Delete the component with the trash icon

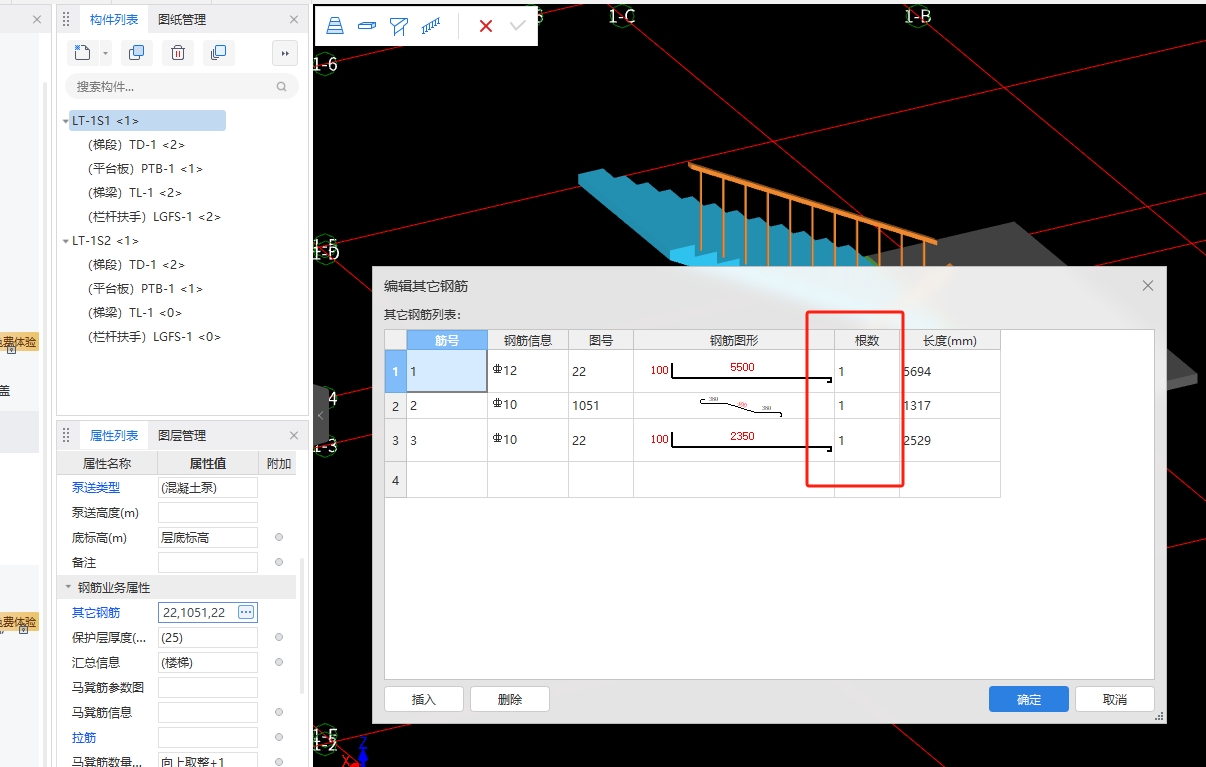(178, 53)
